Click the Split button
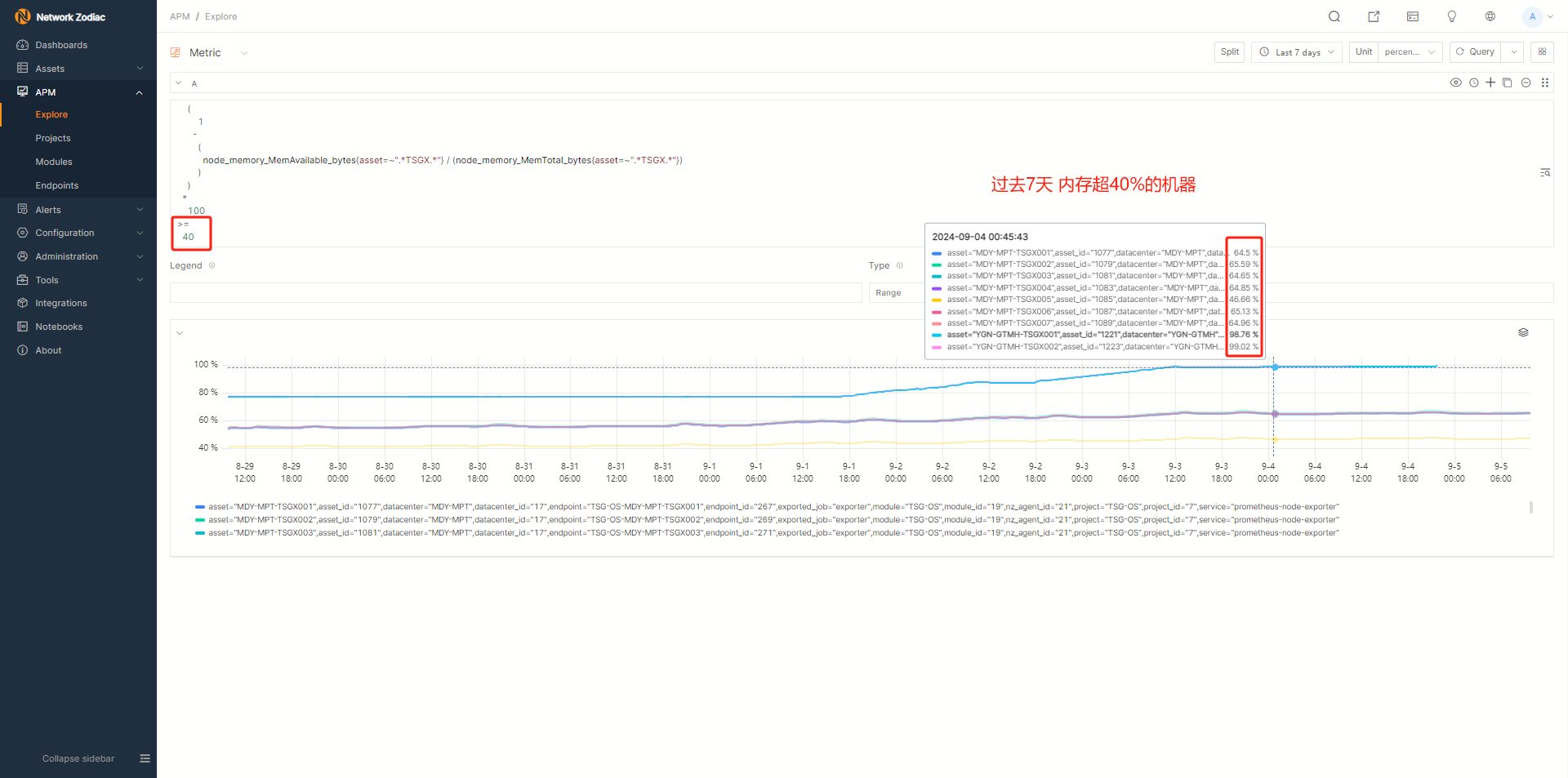This screenshot has height=778, width=1568. point(1229,52)
